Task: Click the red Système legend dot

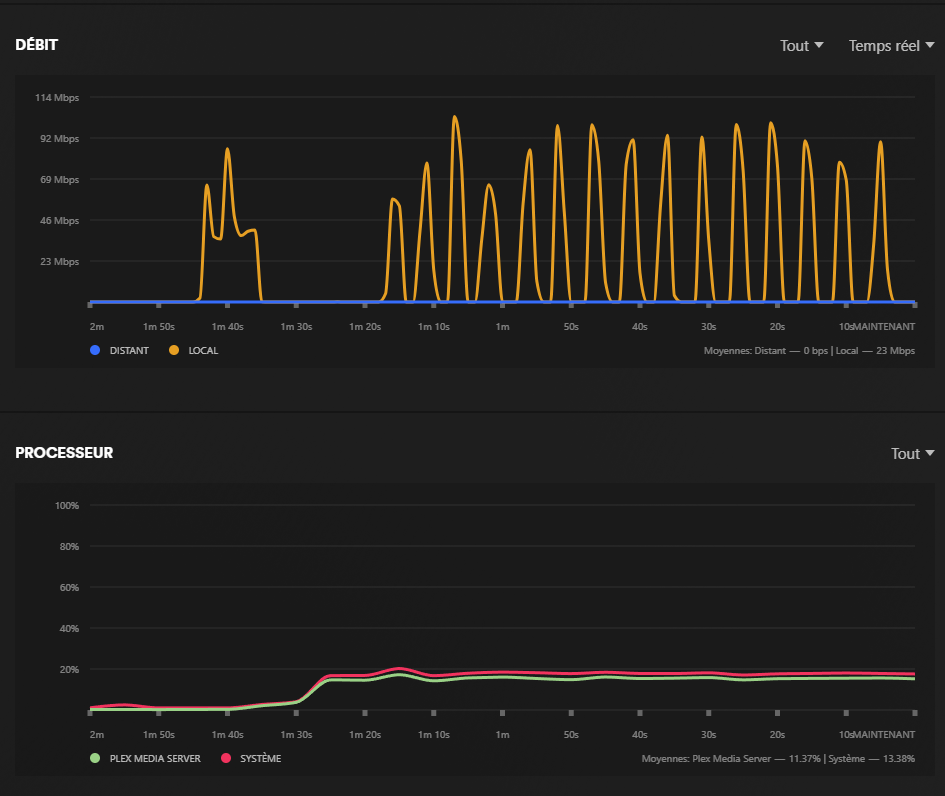Action: coord(226,759)
